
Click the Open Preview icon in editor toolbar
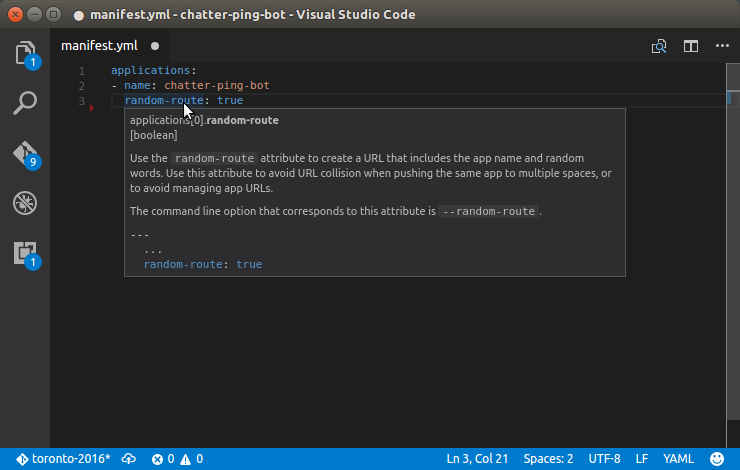point(659,46)
